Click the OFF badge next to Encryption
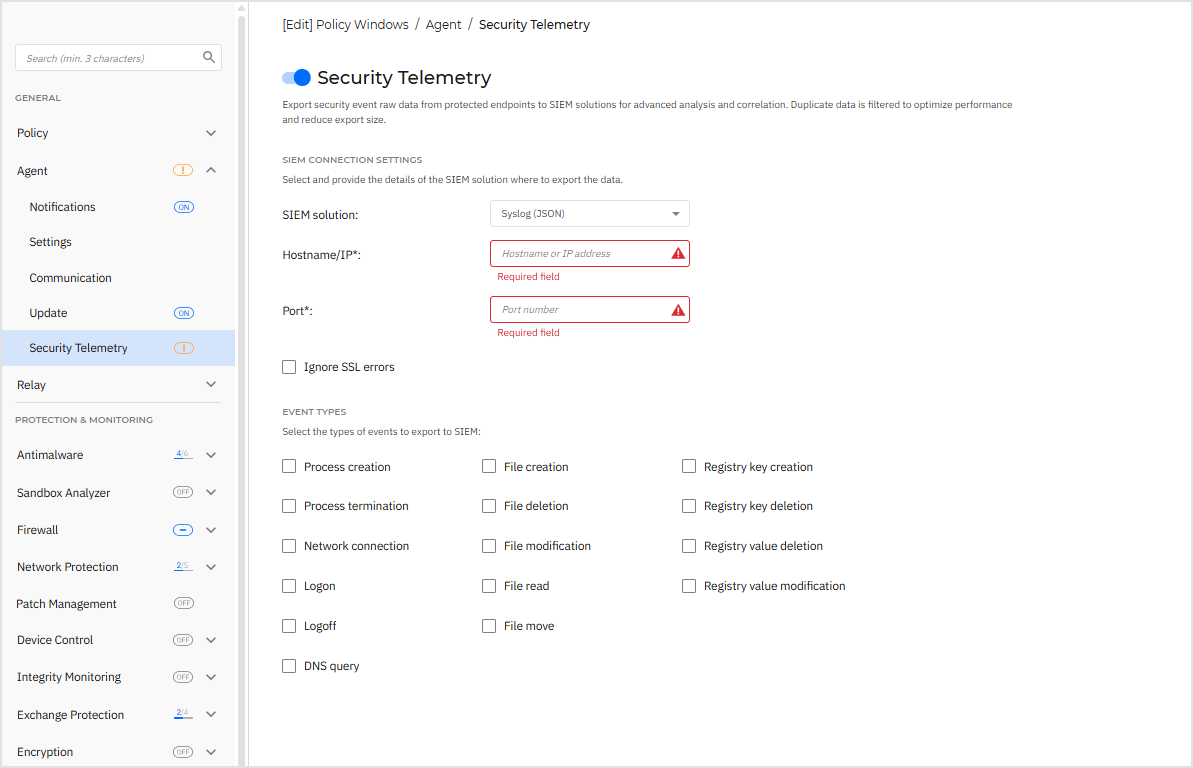The height and width of the screenshot is (768, 1193). tap(182, 751)
